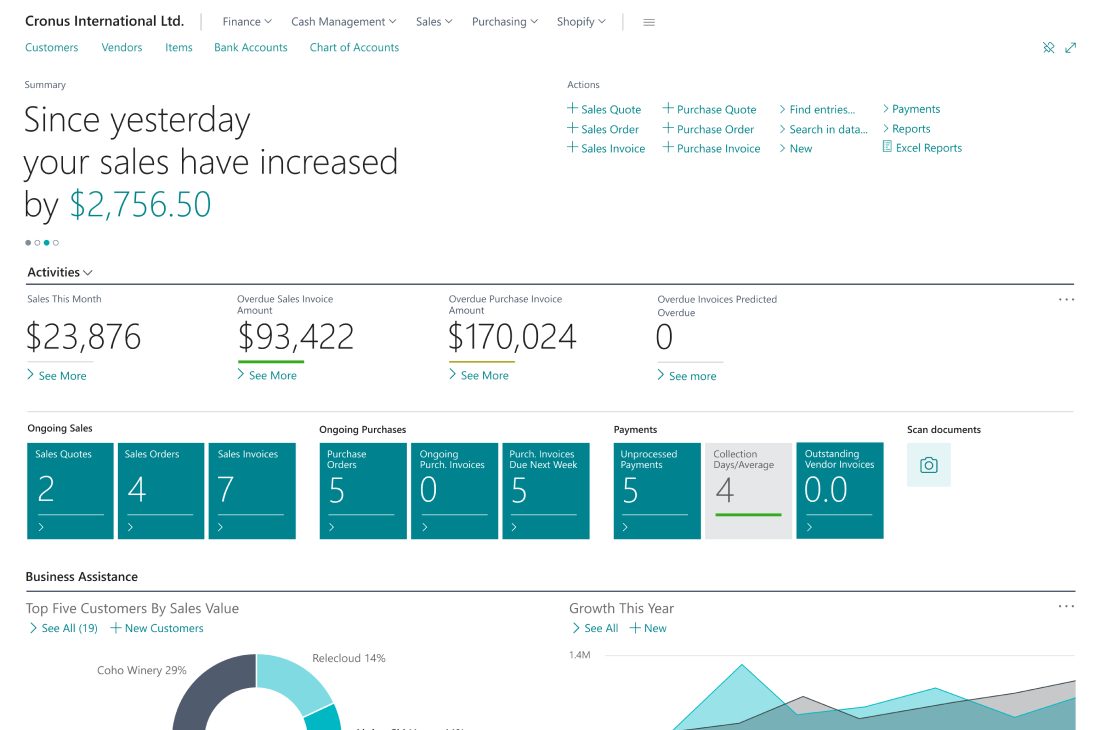Expand the New action group
The width and height of the screenshot is (1100, 730).
coord(796,149)
